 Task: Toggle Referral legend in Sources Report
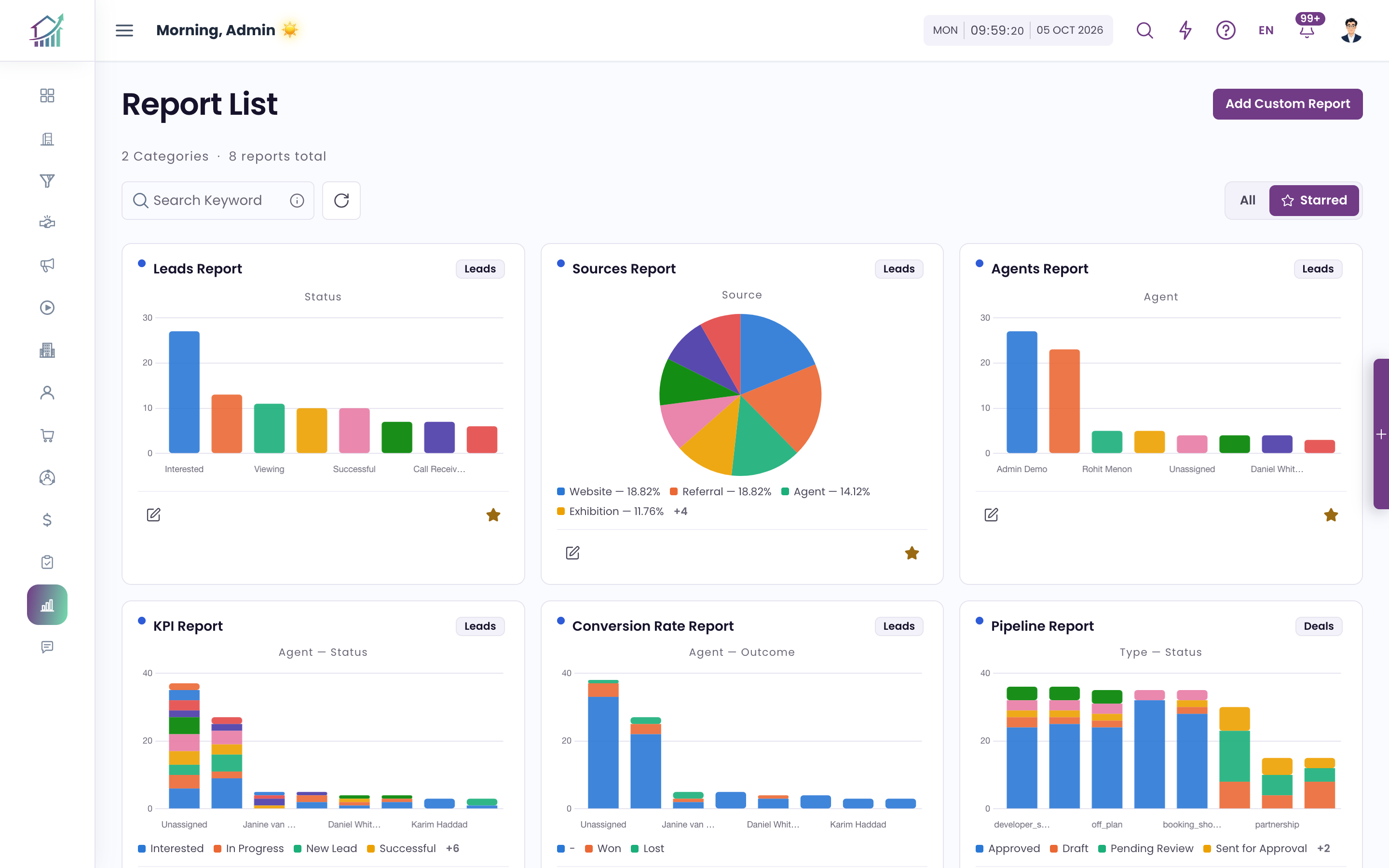(x=721, y=491)
